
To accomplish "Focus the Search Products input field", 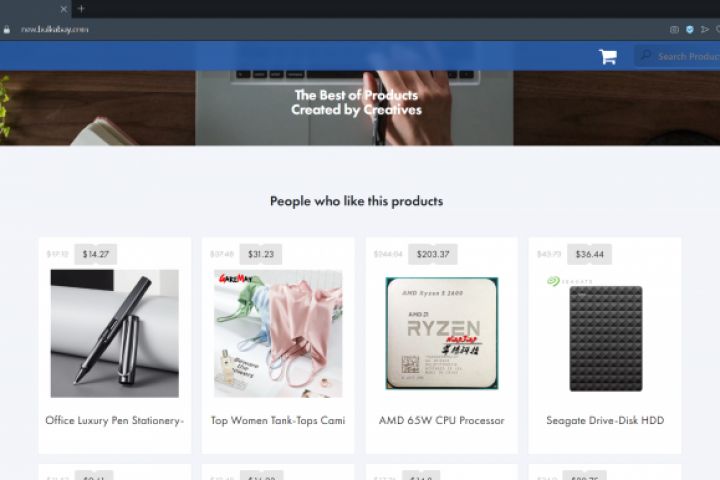I will (x=677, y=56).
